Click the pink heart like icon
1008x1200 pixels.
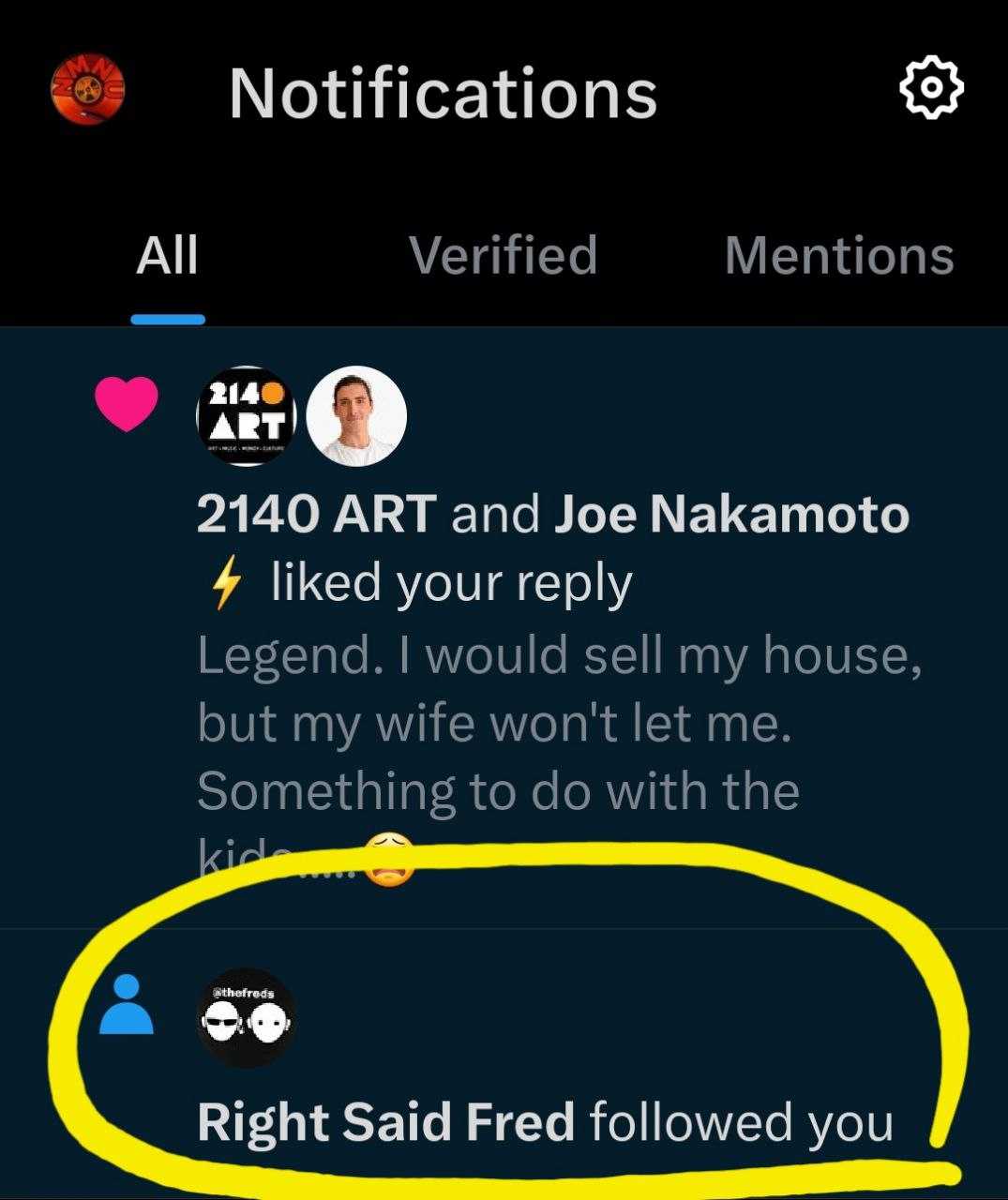coord(127,405)
